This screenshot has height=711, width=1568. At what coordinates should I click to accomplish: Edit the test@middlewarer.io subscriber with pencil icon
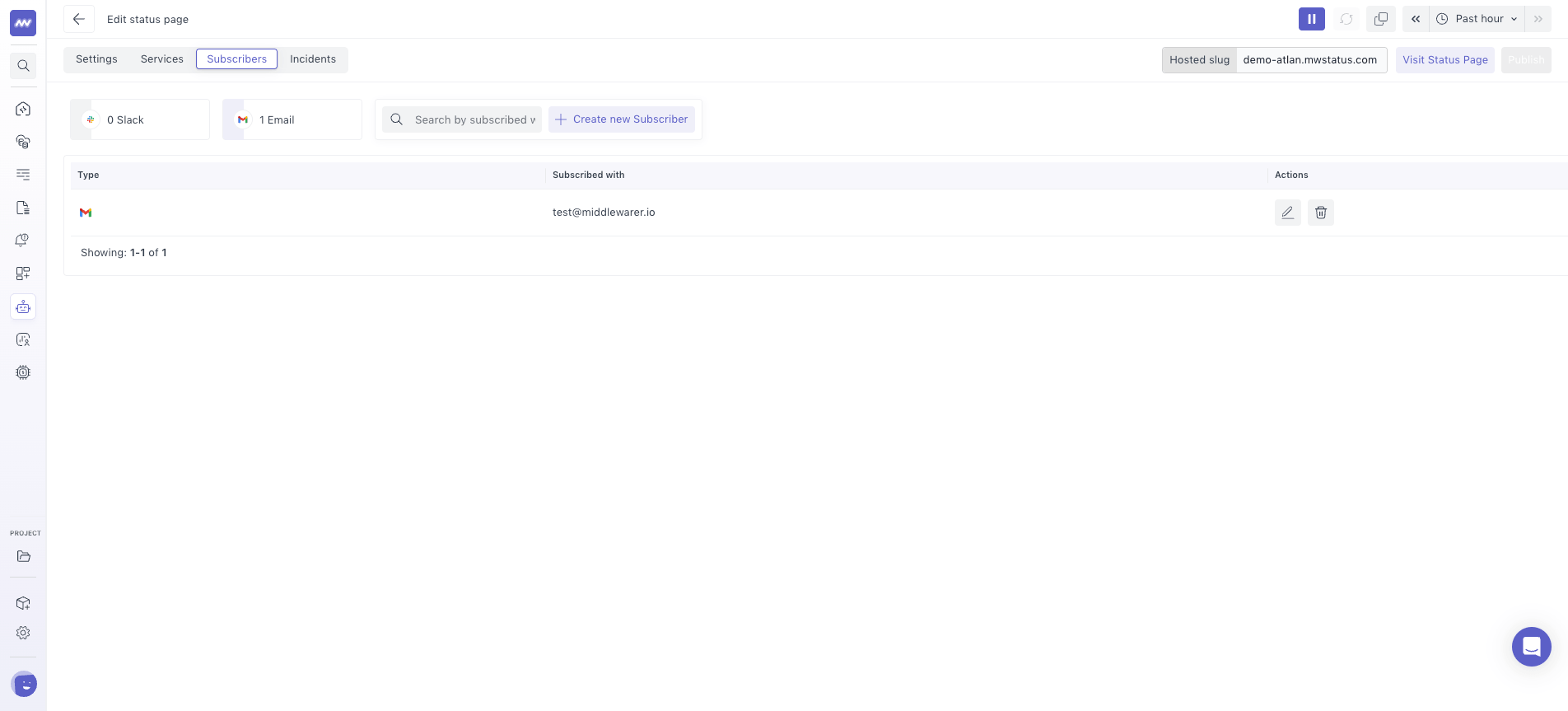click(x=1288, y=213)
